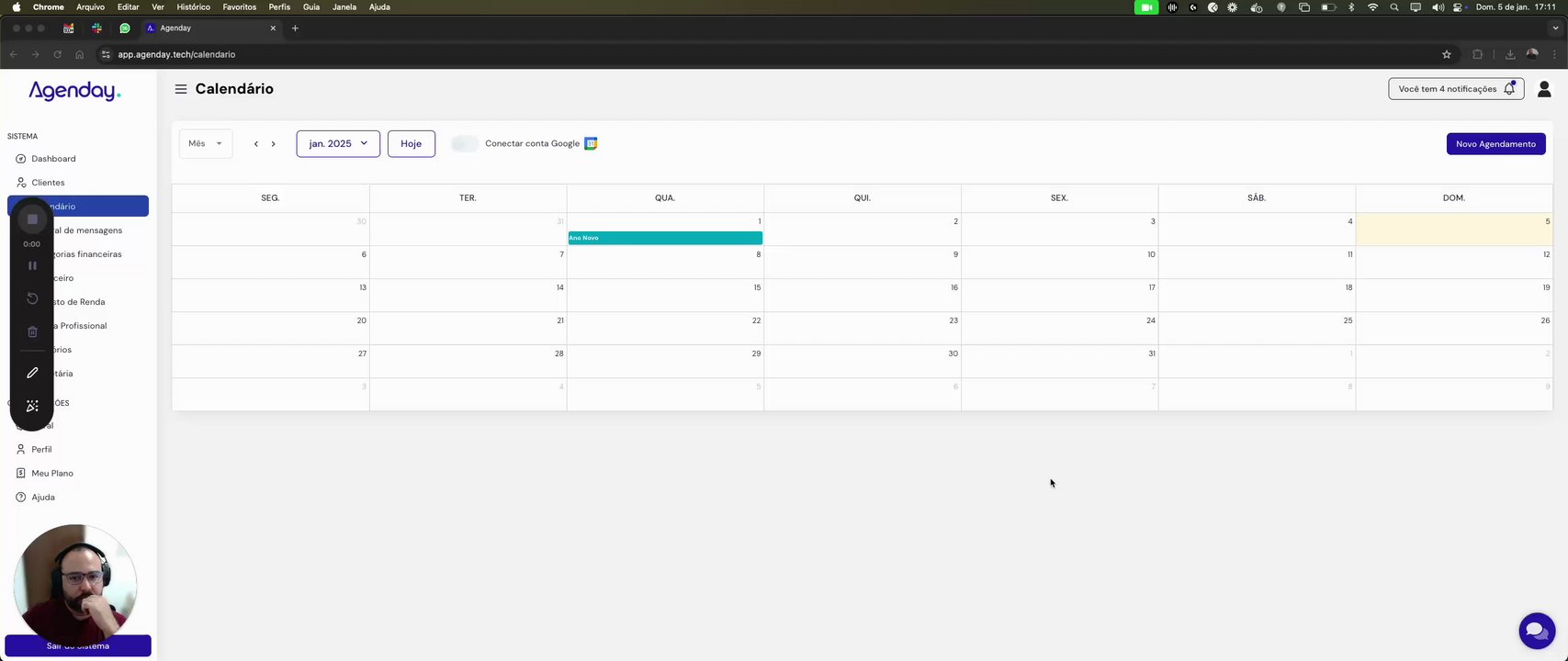
Task: Pause the screen recording
Action: click(32, 265)
